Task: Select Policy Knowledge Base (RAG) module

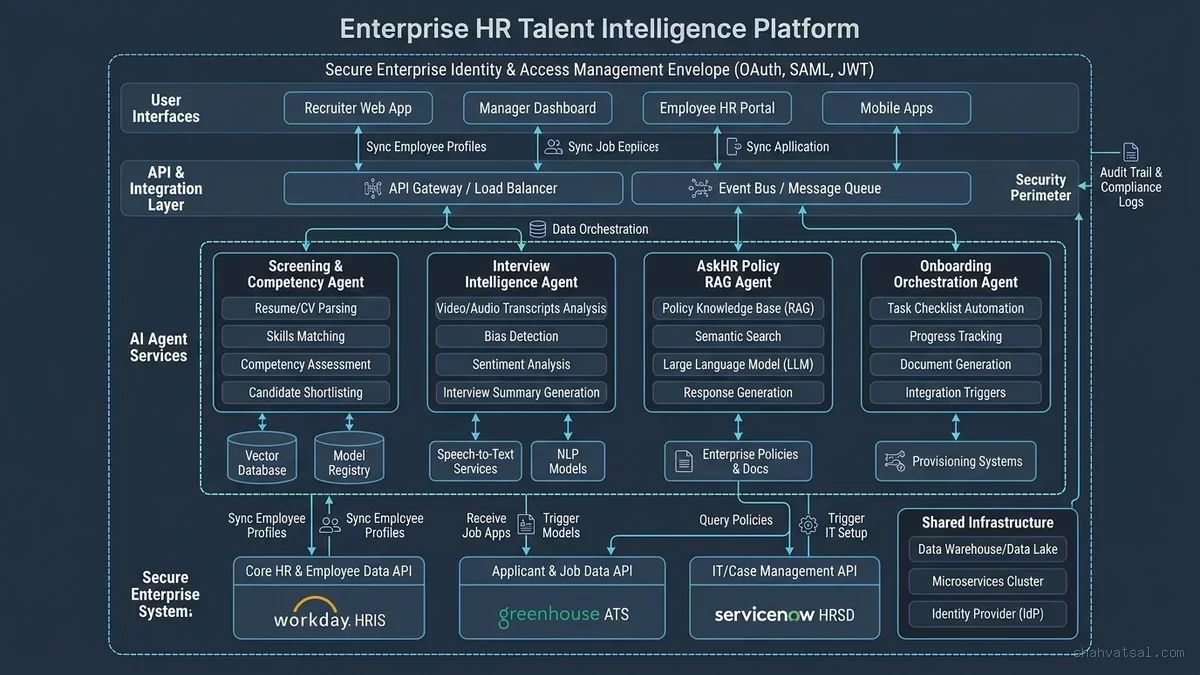Action: (x=738, y=308)
